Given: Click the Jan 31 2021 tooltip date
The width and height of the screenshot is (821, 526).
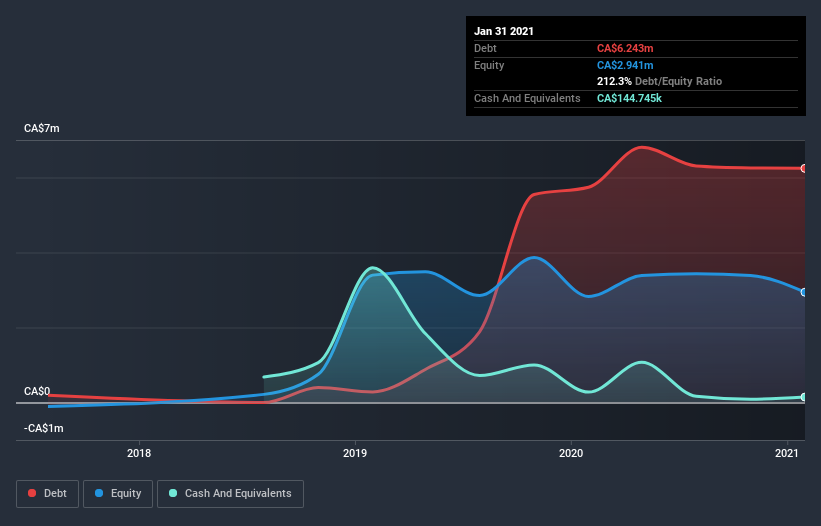Looking at the screenshot, I should [x=504, y=31].
